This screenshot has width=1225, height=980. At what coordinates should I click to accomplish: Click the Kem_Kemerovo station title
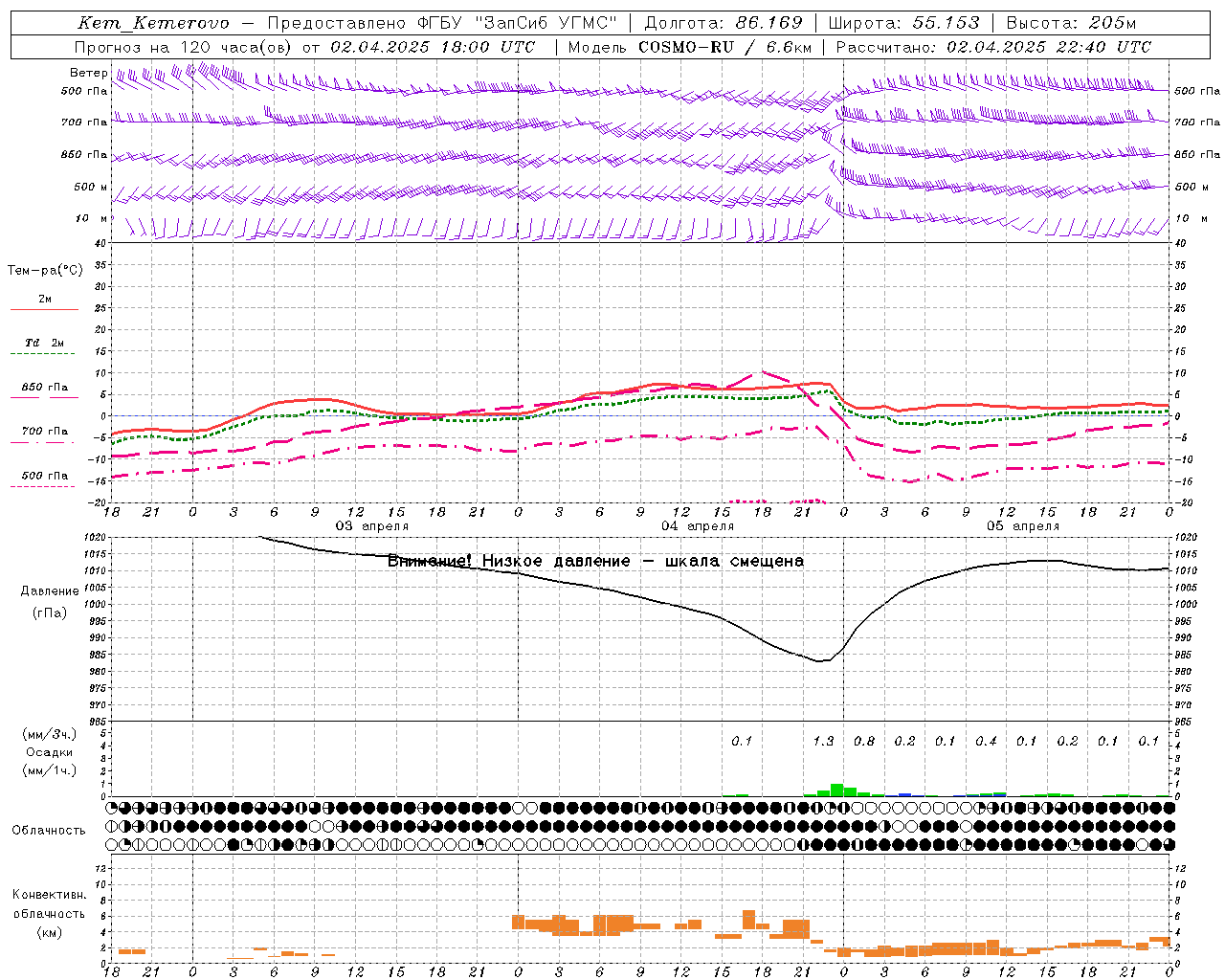click(x=153, y=23)
